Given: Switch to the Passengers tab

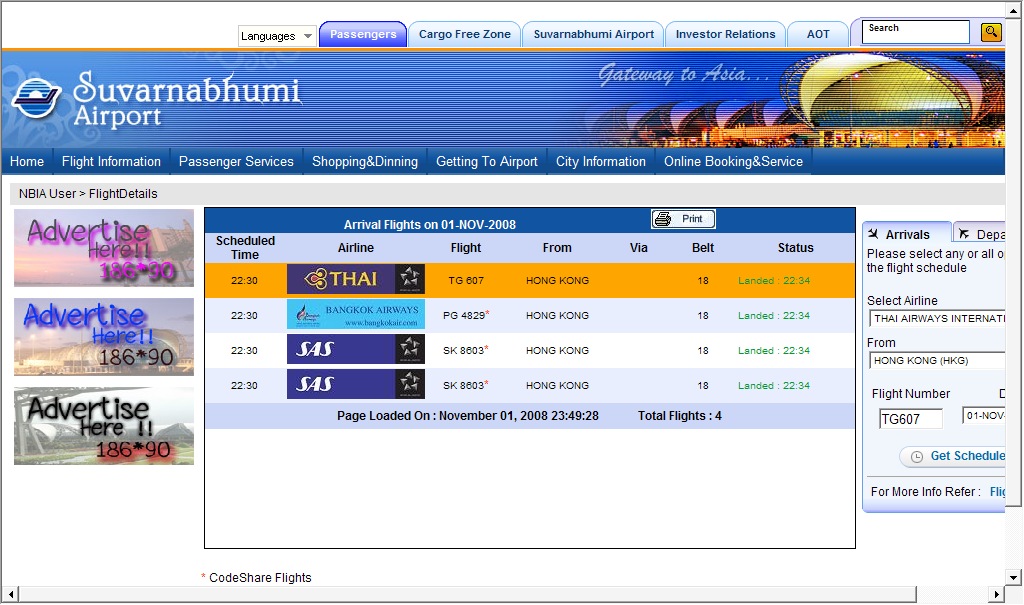Looking at the screenshot, I should 363,34.
